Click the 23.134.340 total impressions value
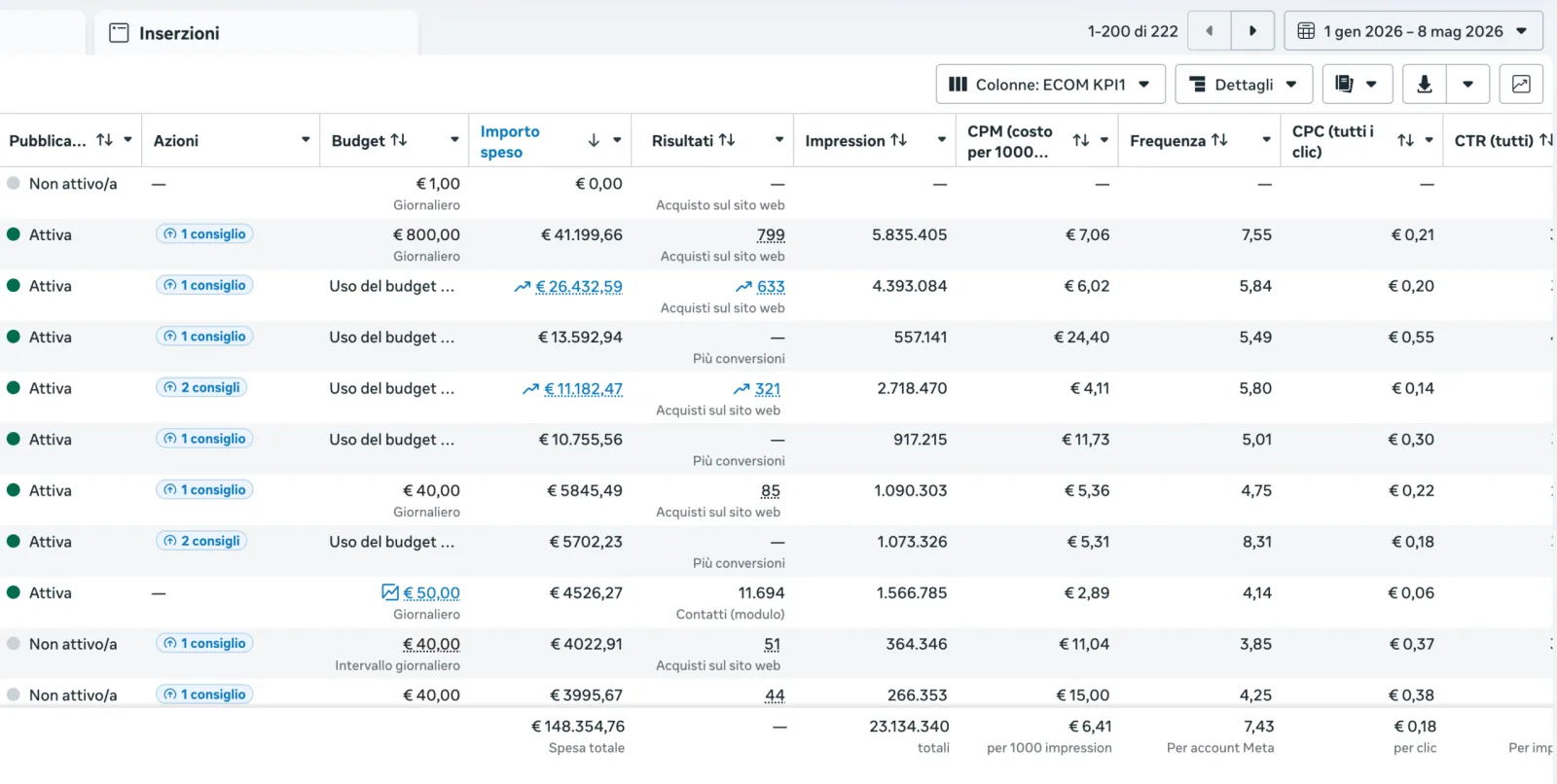 coord(909,726)
